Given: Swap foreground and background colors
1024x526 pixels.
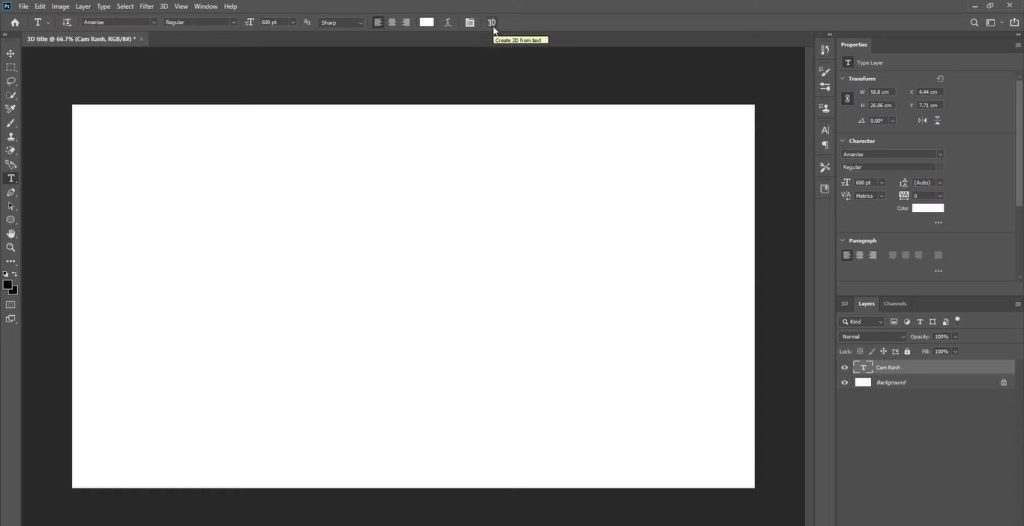Looking at the screenshot, I should pos(15,274).
